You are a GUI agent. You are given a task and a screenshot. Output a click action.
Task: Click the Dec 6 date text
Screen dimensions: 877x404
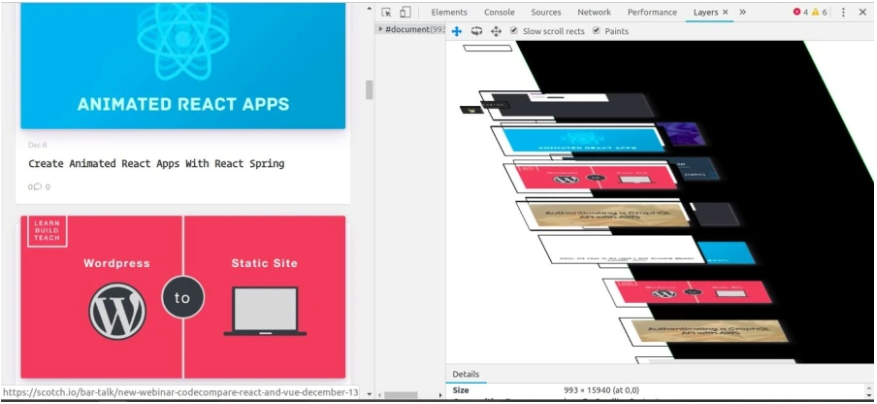[37, 145]
